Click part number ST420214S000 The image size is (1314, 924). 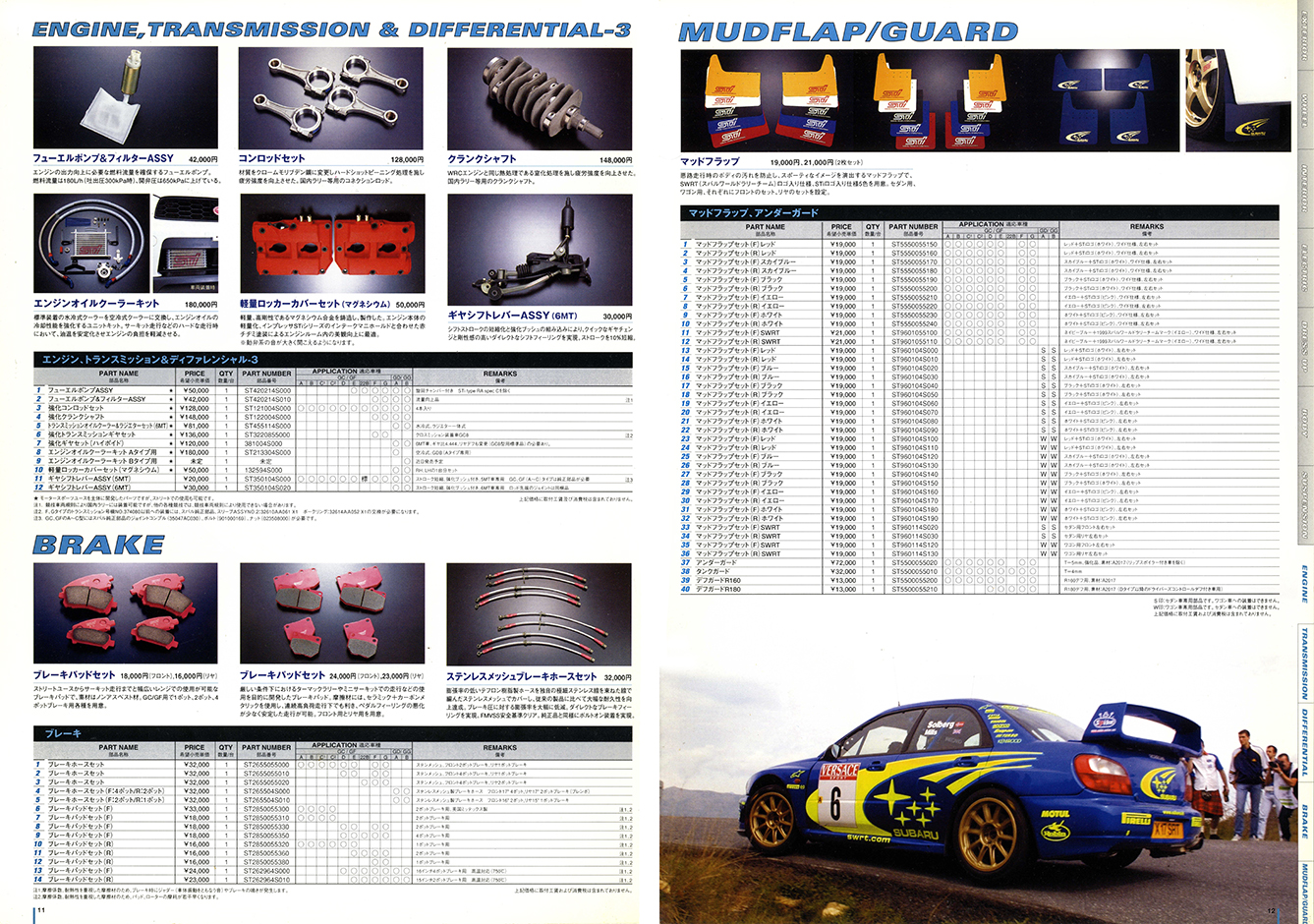click(x=267, y=390)
